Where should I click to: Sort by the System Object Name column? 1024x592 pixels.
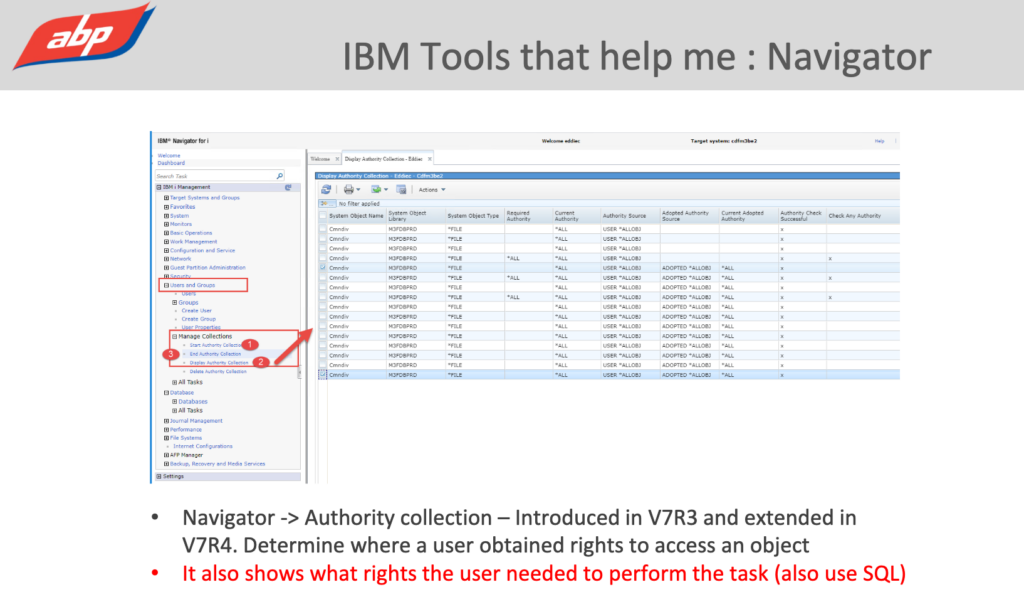[356, 216]
